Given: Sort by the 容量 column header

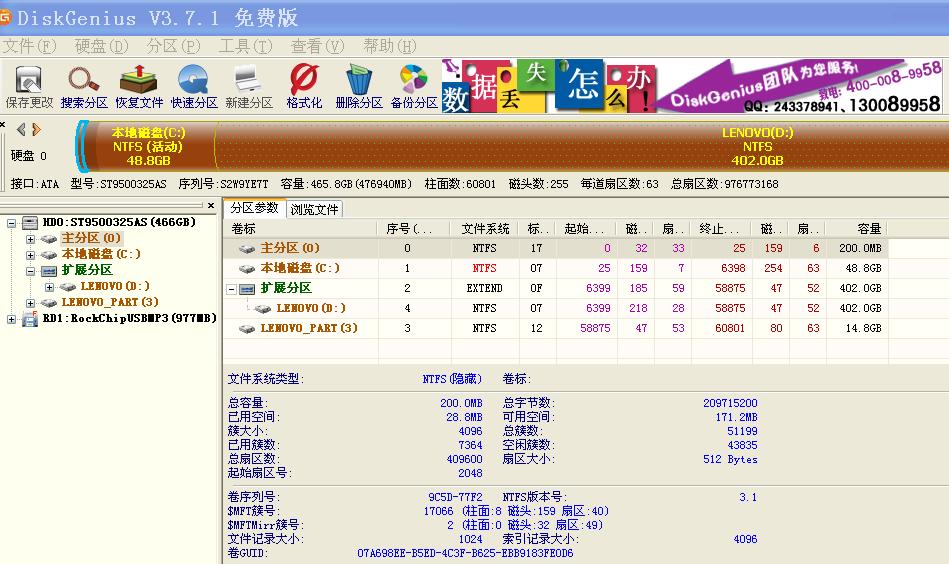Looking at the screenshot, I should click(x=857, y=229).
